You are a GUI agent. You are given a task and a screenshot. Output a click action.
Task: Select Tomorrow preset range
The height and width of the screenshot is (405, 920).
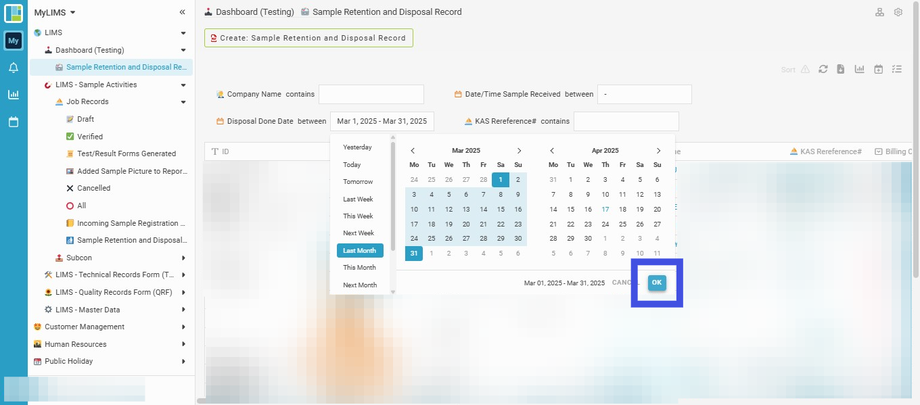[360, 182]
